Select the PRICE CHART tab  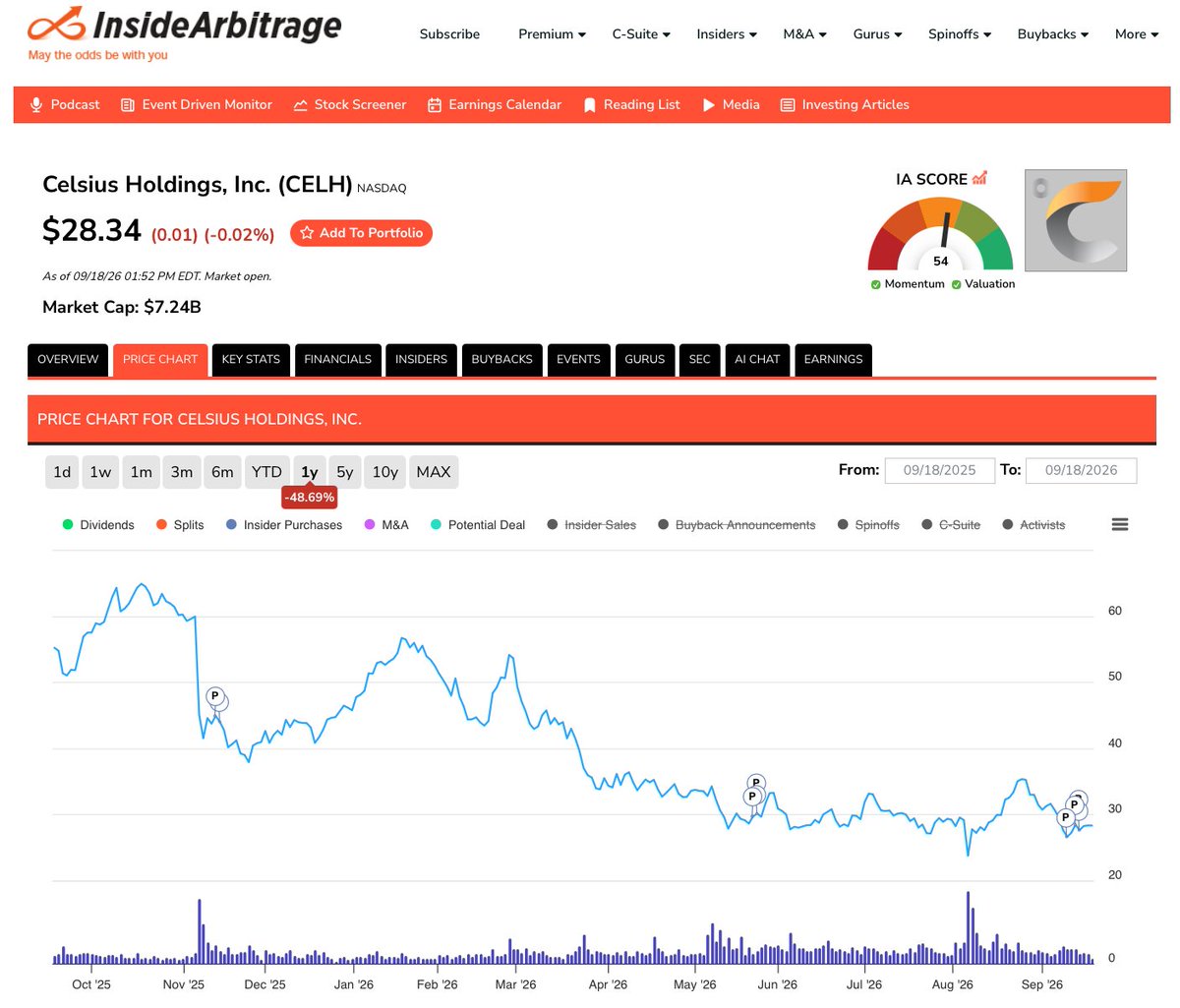click(160, 360)
